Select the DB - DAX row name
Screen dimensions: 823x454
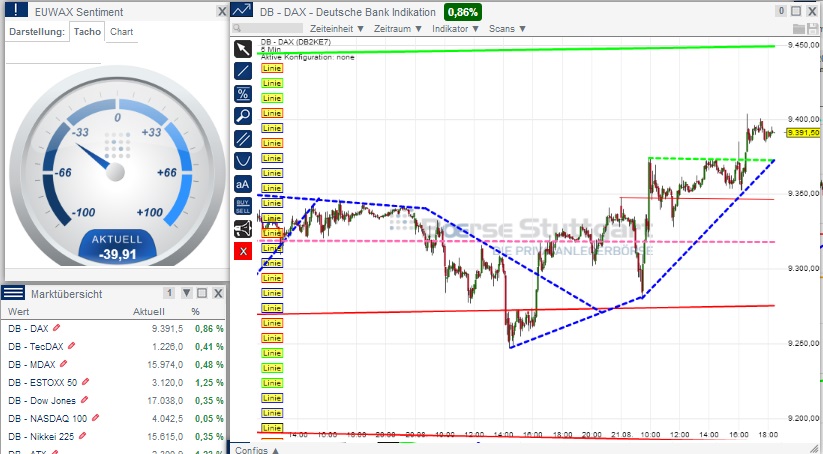point(28,329)
